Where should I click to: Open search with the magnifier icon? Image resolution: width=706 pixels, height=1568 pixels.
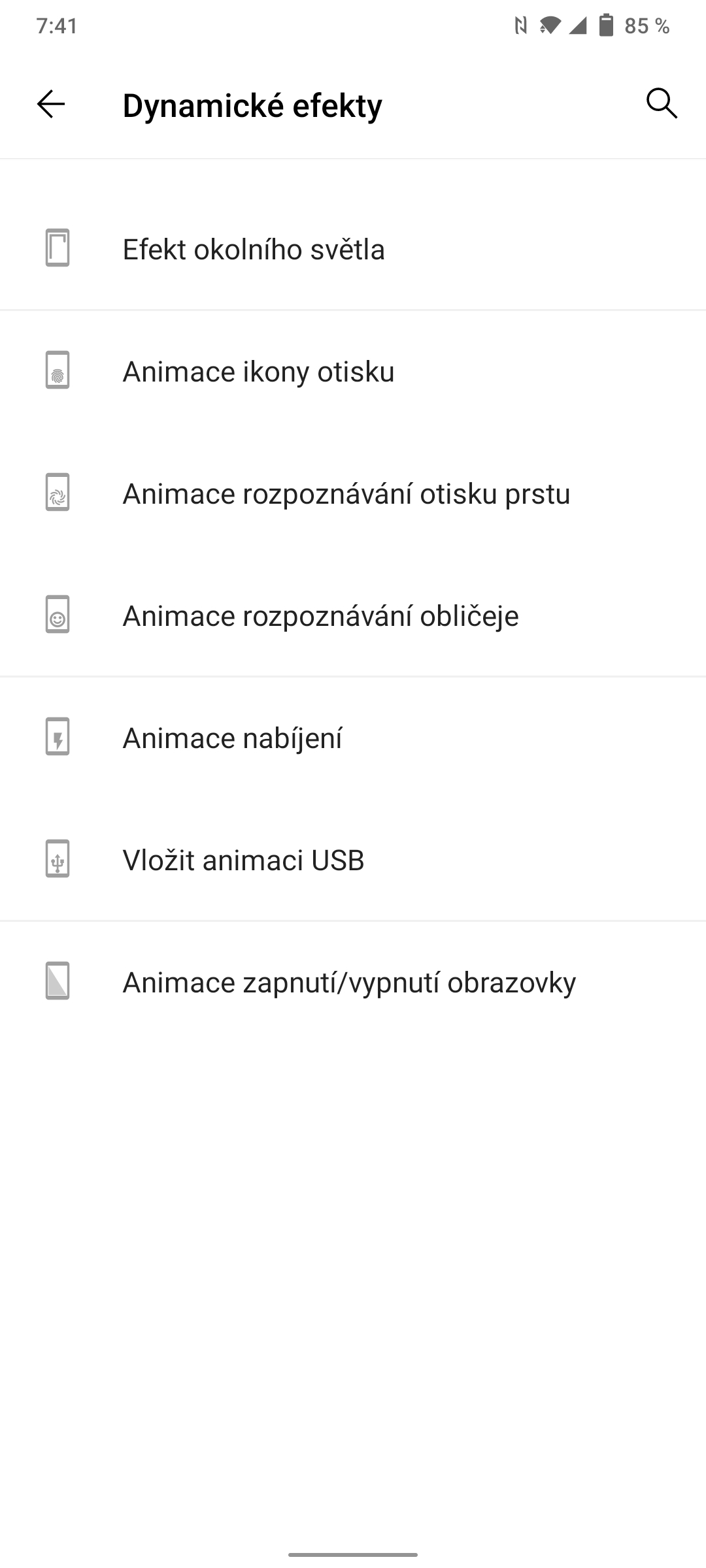pos(662,104)
